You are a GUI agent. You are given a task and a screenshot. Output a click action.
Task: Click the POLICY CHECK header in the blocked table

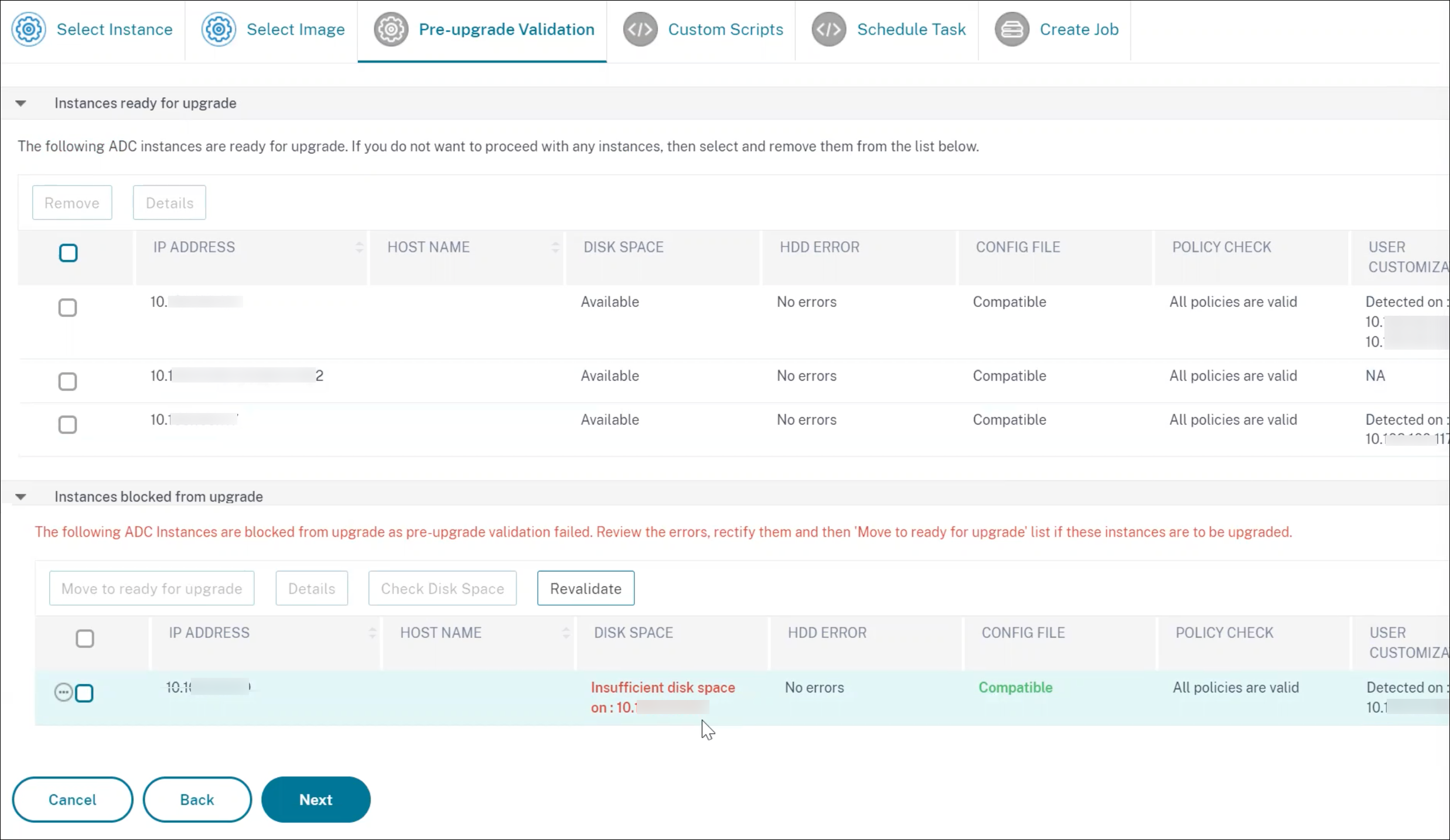1224,633
